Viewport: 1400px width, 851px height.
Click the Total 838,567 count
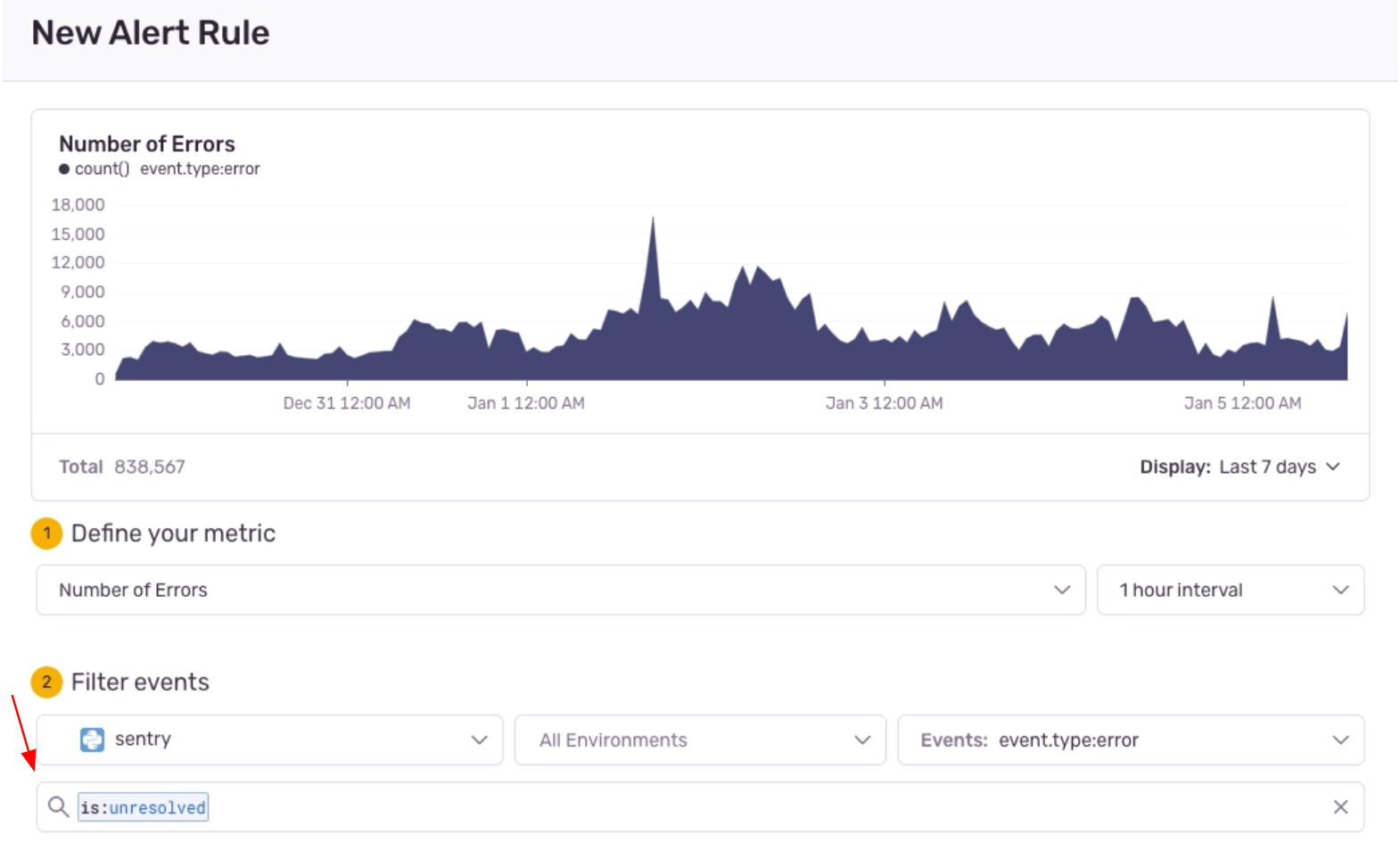click(149, 467)
